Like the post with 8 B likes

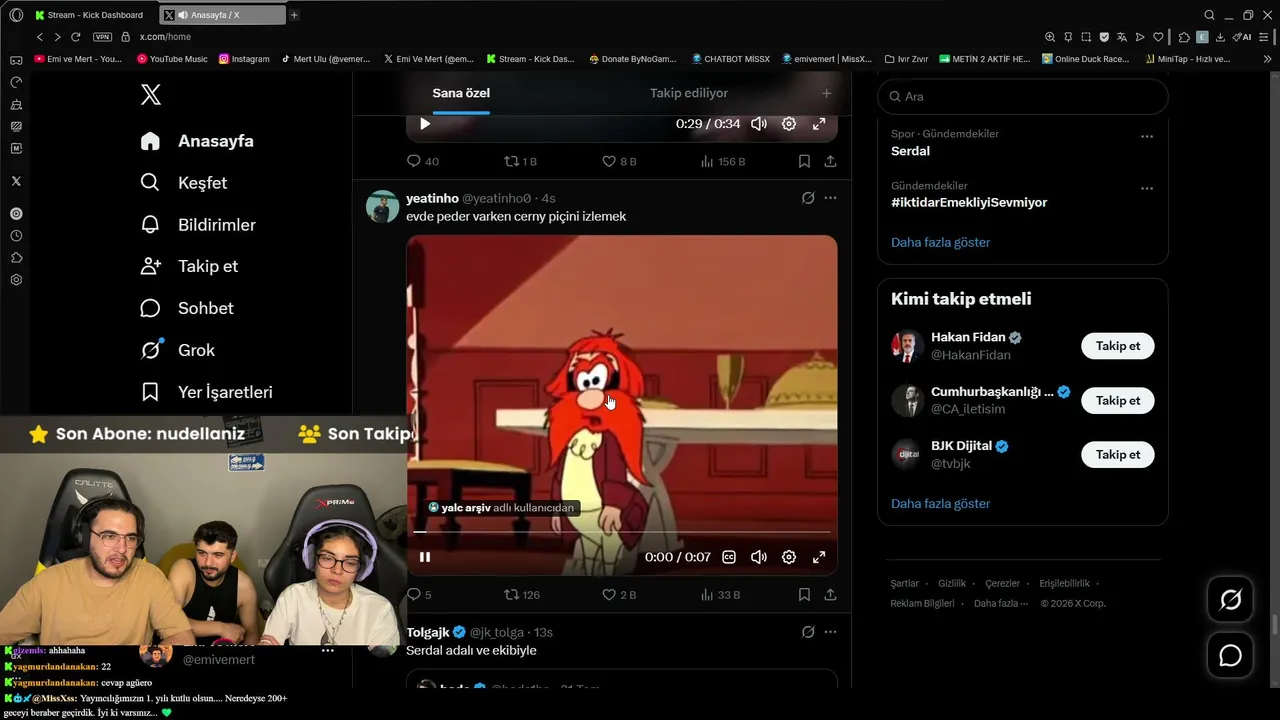pyautogui.click(x=619, y=161)
